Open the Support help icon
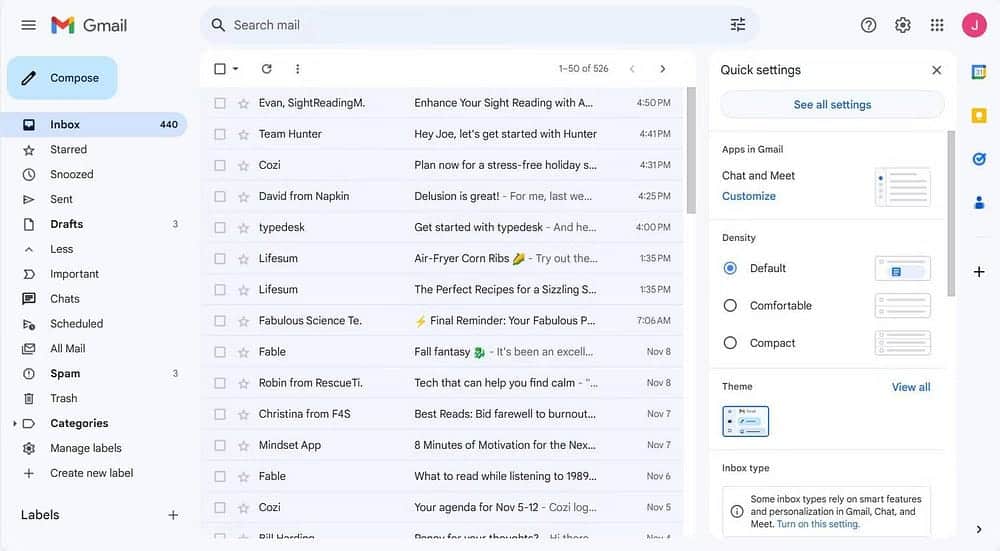Viewport: 1000px width, 551px height. [868, 25]
